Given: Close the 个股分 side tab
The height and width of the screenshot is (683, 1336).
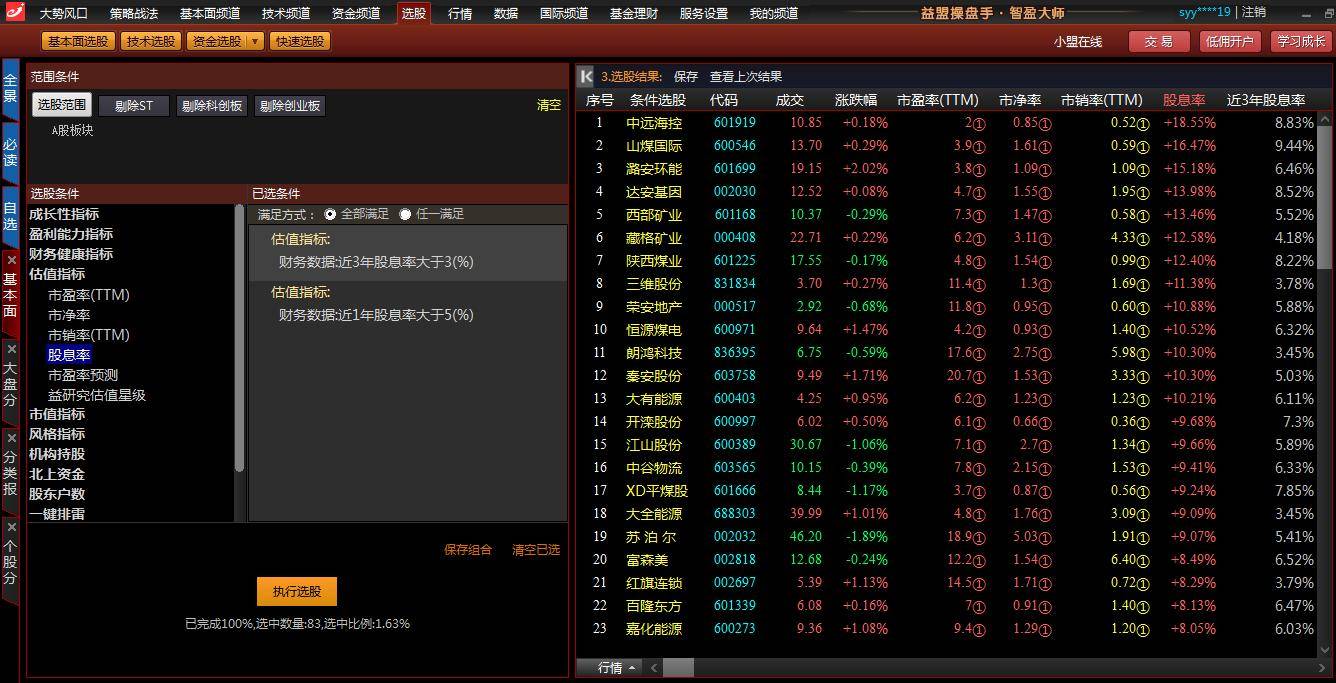Looking at the screenshot, I should coord(10,526).
